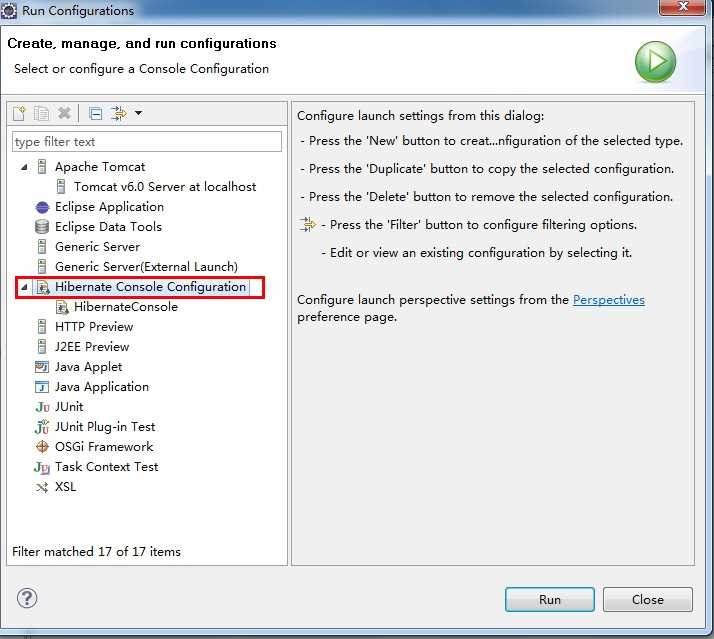The image size is (714, 639).
Task: Select XSL configuration type
Action: tap(66, 487)
